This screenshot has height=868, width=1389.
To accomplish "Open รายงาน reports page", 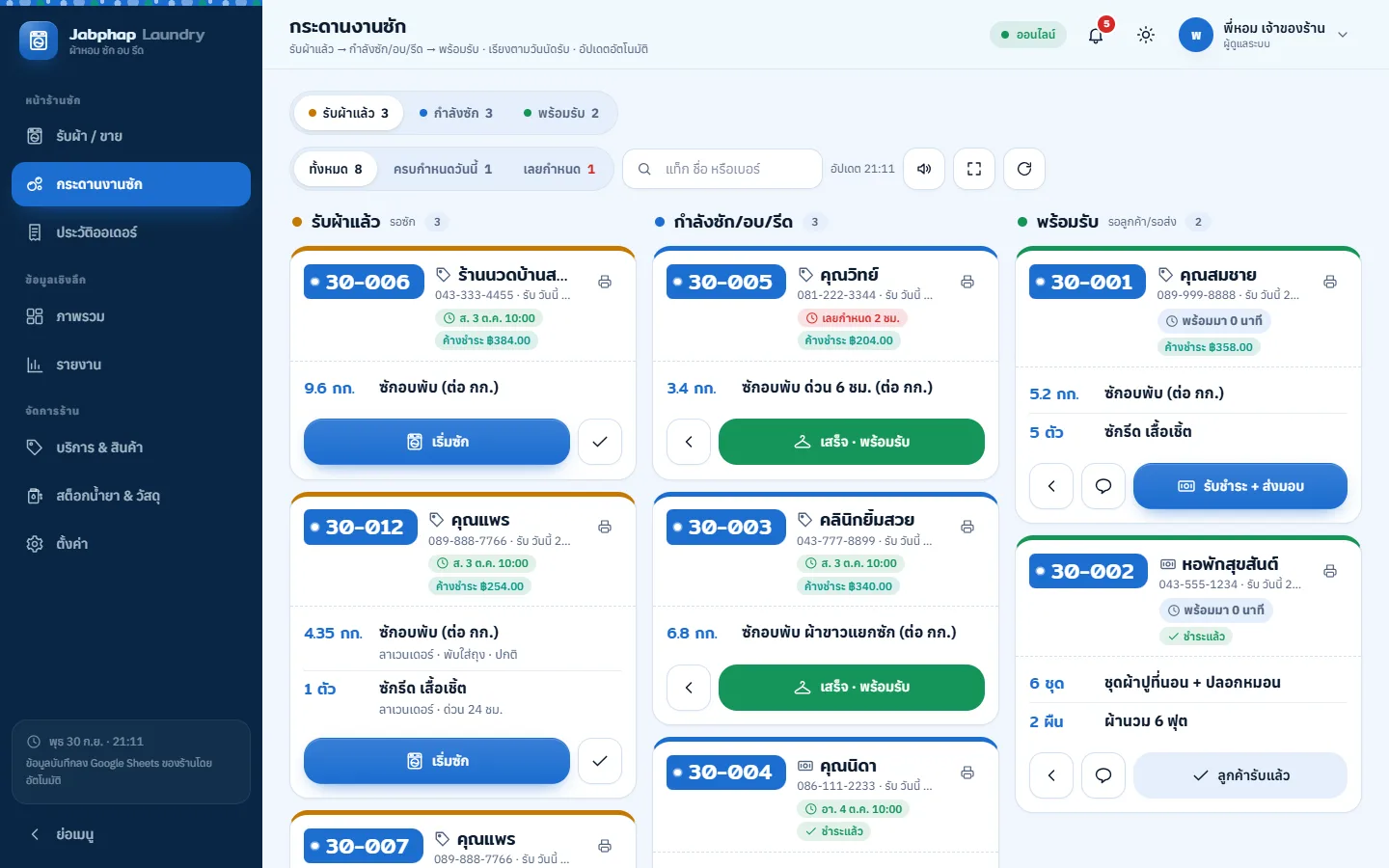I will [131, 365].
